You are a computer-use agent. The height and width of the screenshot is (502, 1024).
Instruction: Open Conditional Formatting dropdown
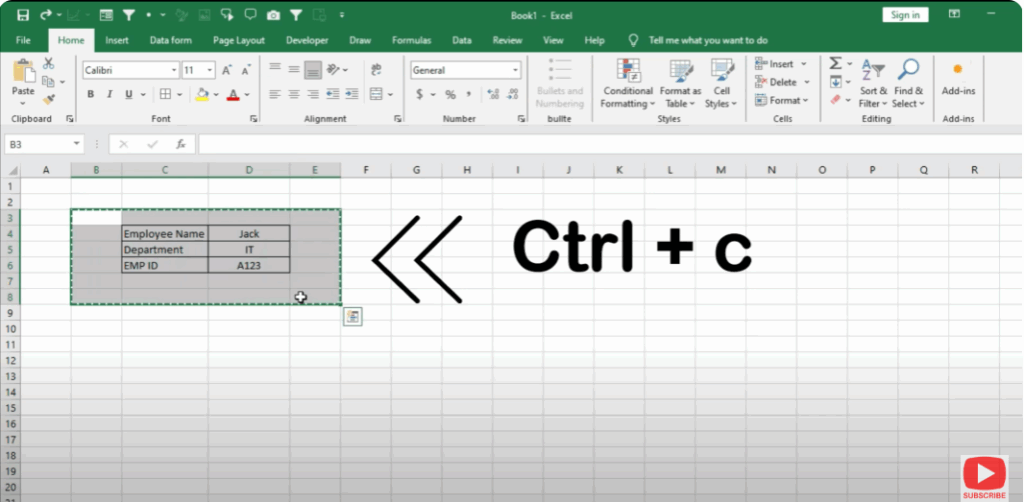pyautogui.click(x=627, y=84)
